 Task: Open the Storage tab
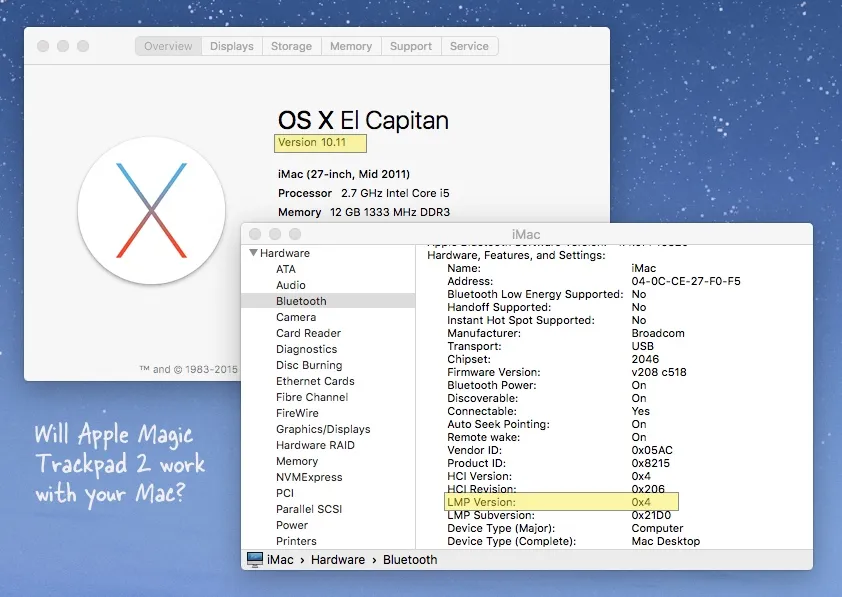pyautogui.click(x=291, y=45)
